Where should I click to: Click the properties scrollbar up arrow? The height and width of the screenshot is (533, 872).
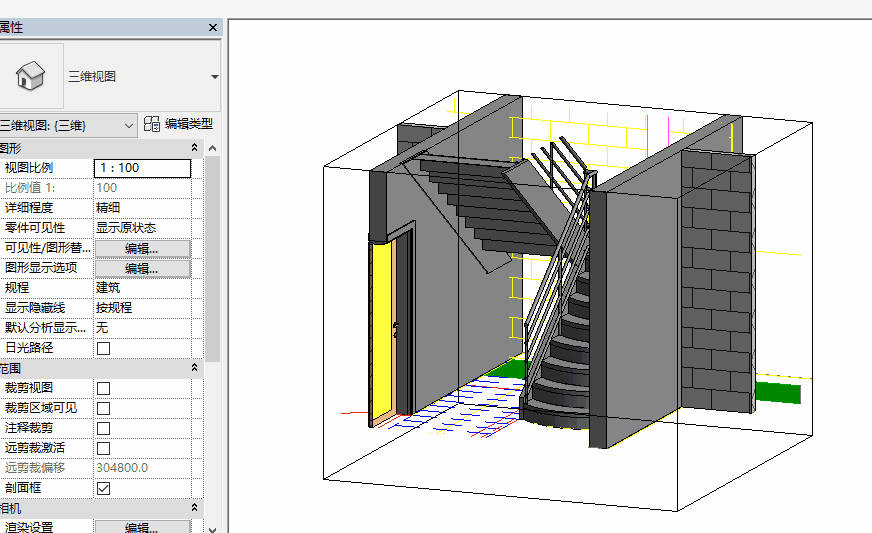point(212,148)
